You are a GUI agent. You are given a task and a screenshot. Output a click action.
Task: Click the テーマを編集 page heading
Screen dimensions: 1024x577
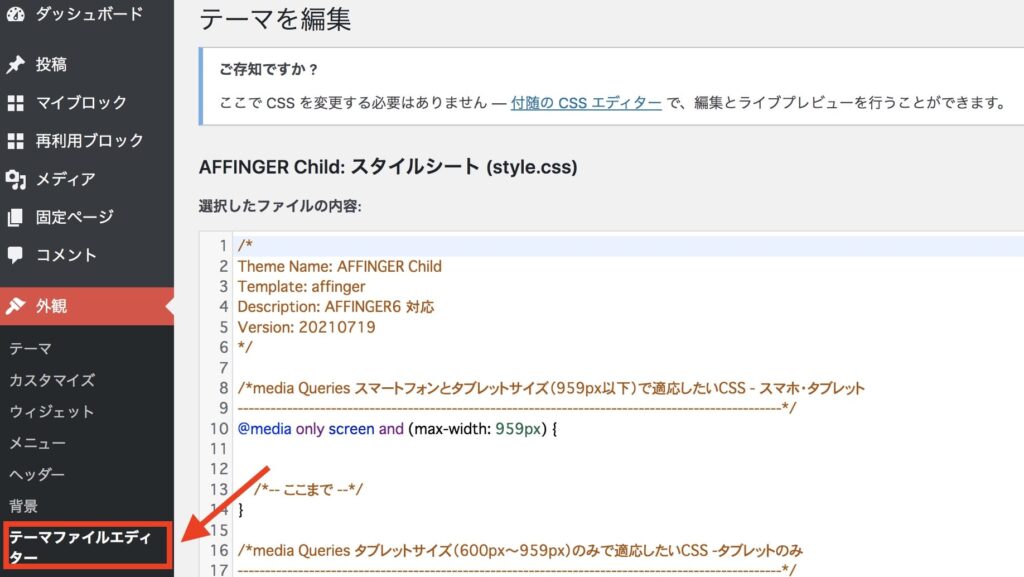tap(275, 19)
